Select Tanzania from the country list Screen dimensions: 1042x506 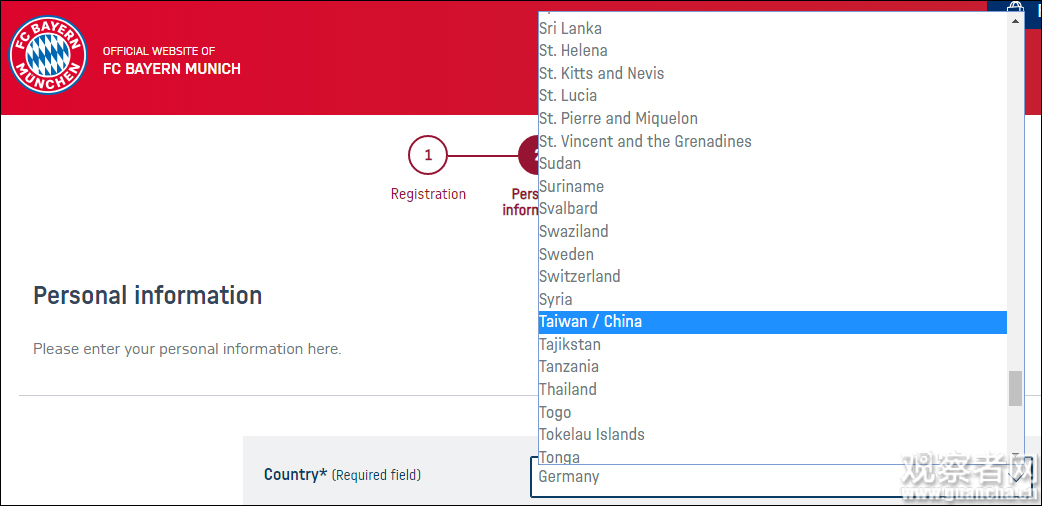click(569, 367)
